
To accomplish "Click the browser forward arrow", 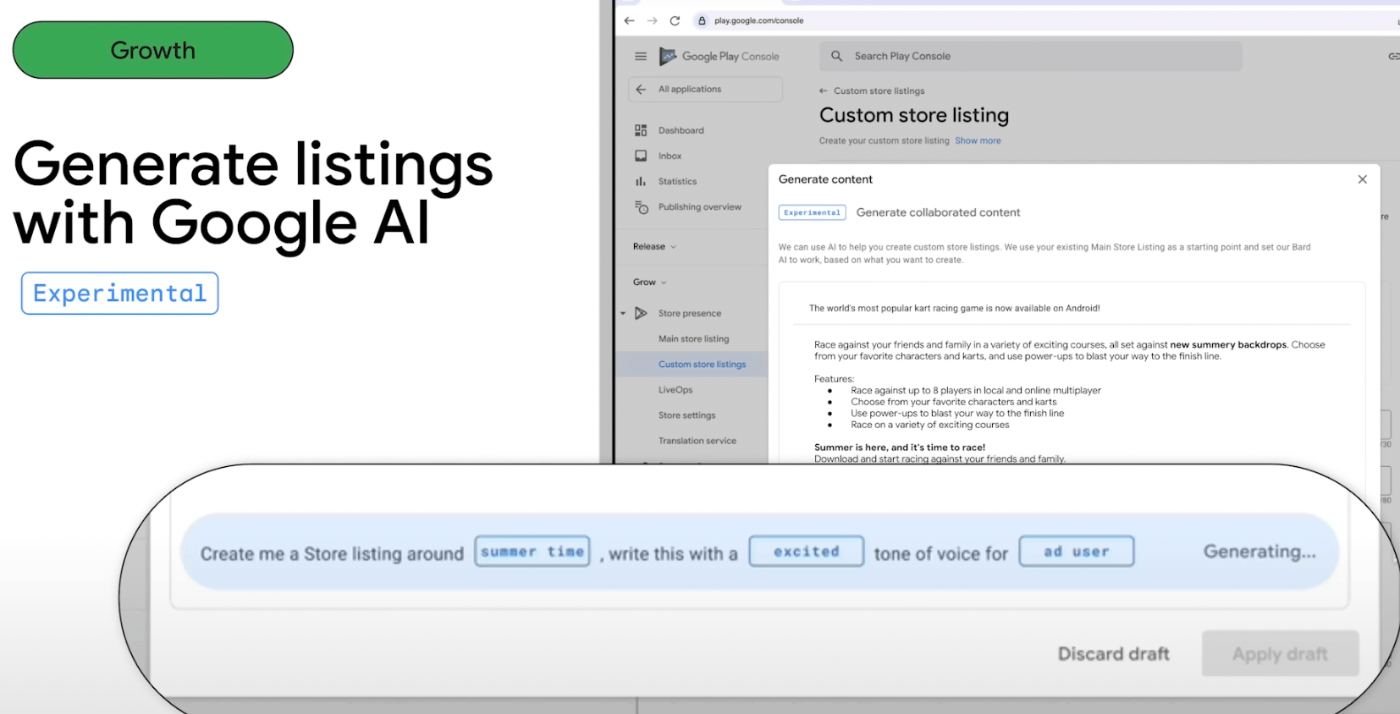I will coord(652,20).
